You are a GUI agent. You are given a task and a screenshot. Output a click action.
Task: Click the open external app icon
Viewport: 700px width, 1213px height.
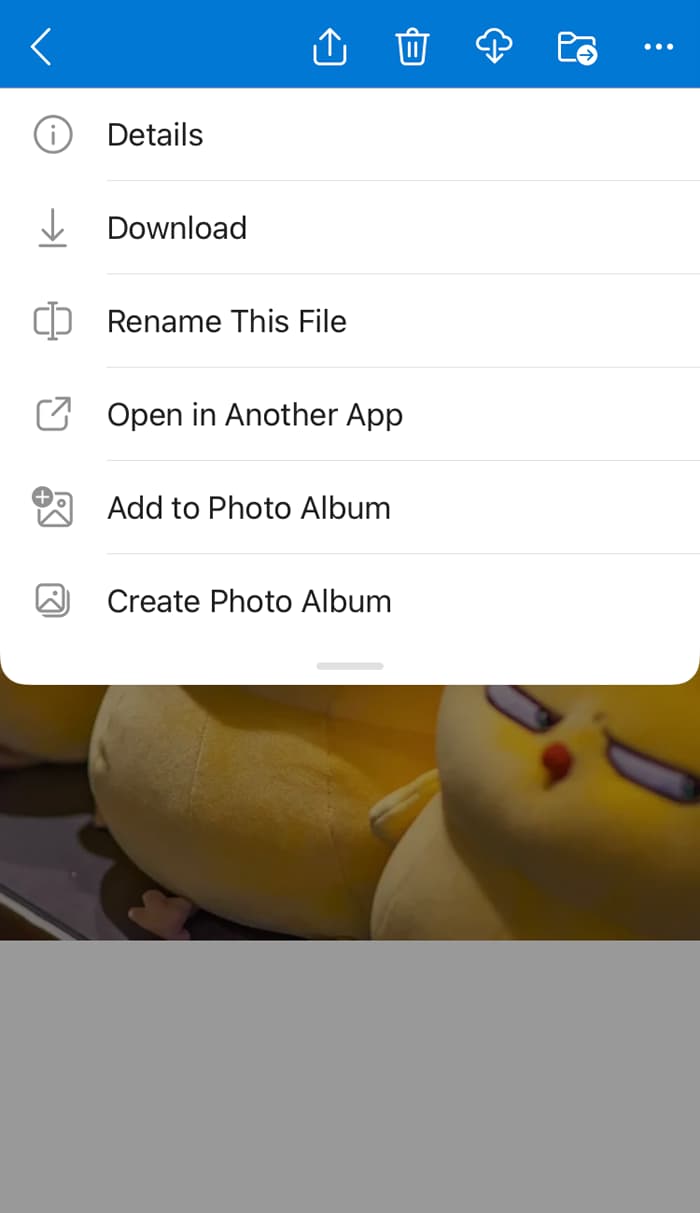tap(53, 414)
